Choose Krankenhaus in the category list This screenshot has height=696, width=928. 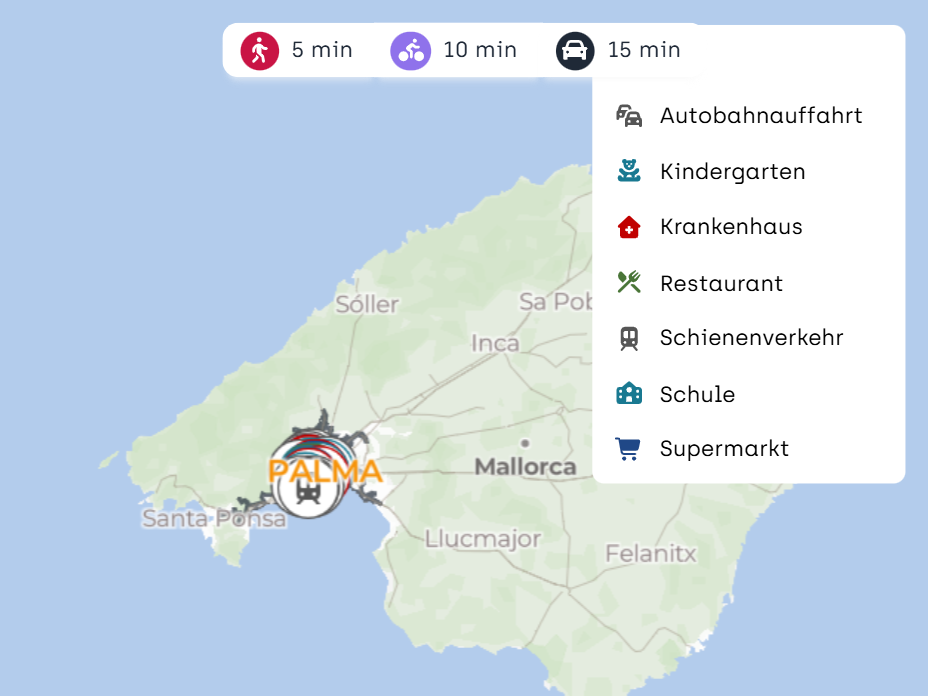[731, 227]
